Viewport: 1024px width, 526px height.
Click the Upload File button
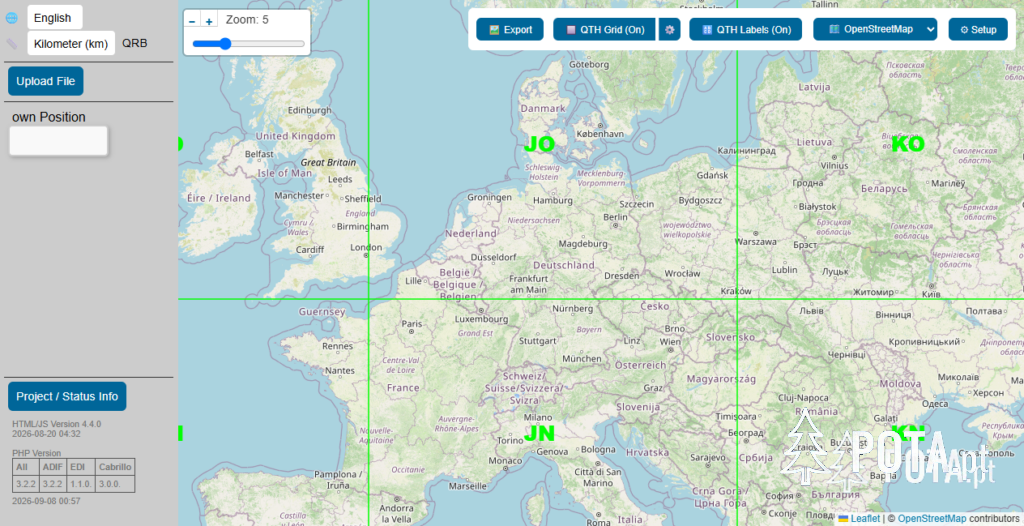tap(46, 81)
